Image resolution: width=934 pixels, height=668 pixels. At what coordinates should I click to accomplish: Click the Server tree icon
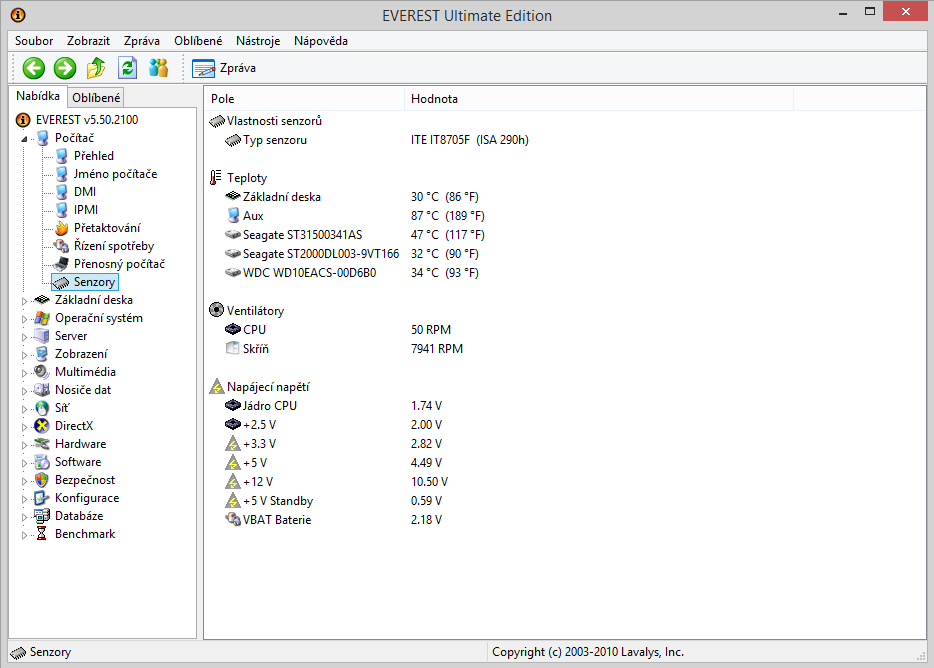(42, 336)
